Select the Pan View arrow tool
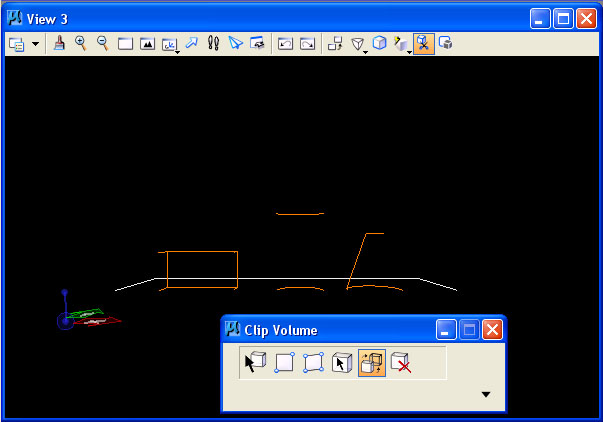The image size is (603, 422). pyautogui.click(x=192, y=43)
